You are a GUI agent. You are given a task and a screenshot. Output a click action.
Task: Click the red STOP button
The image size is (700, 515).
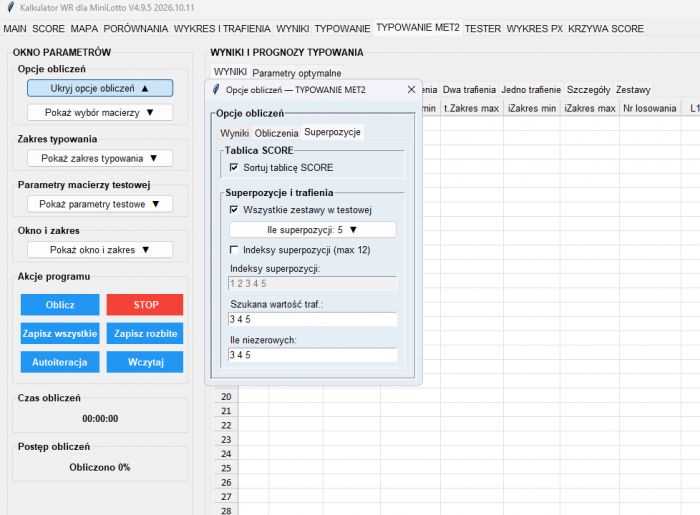pos(145,305)
